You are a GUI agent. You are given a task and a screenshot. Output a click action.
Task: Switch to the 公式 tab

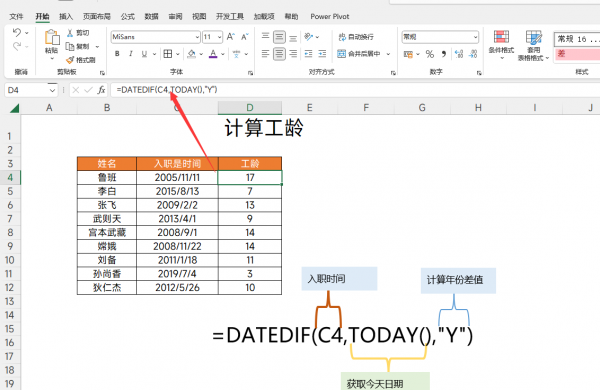coord(127,16)
